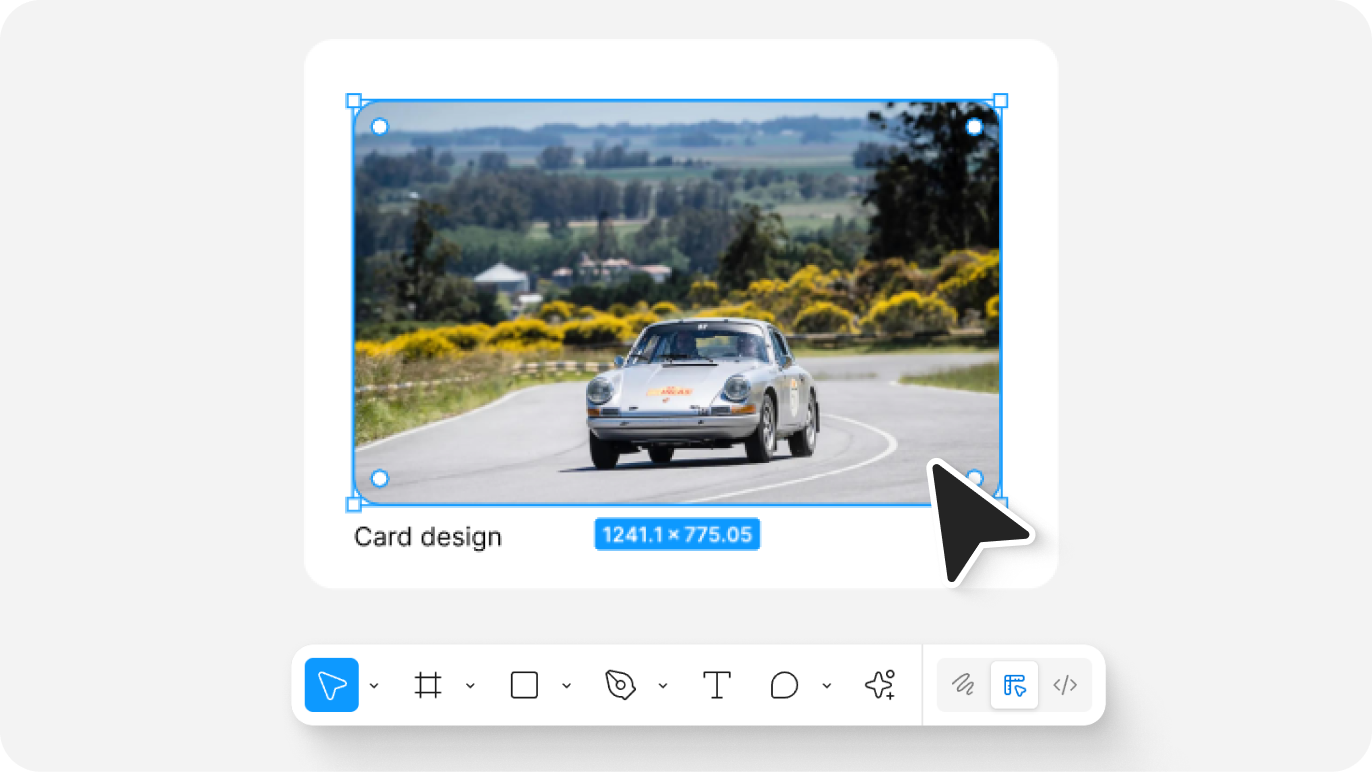
Task: Click the Card design text label
Action: (427, 537)
